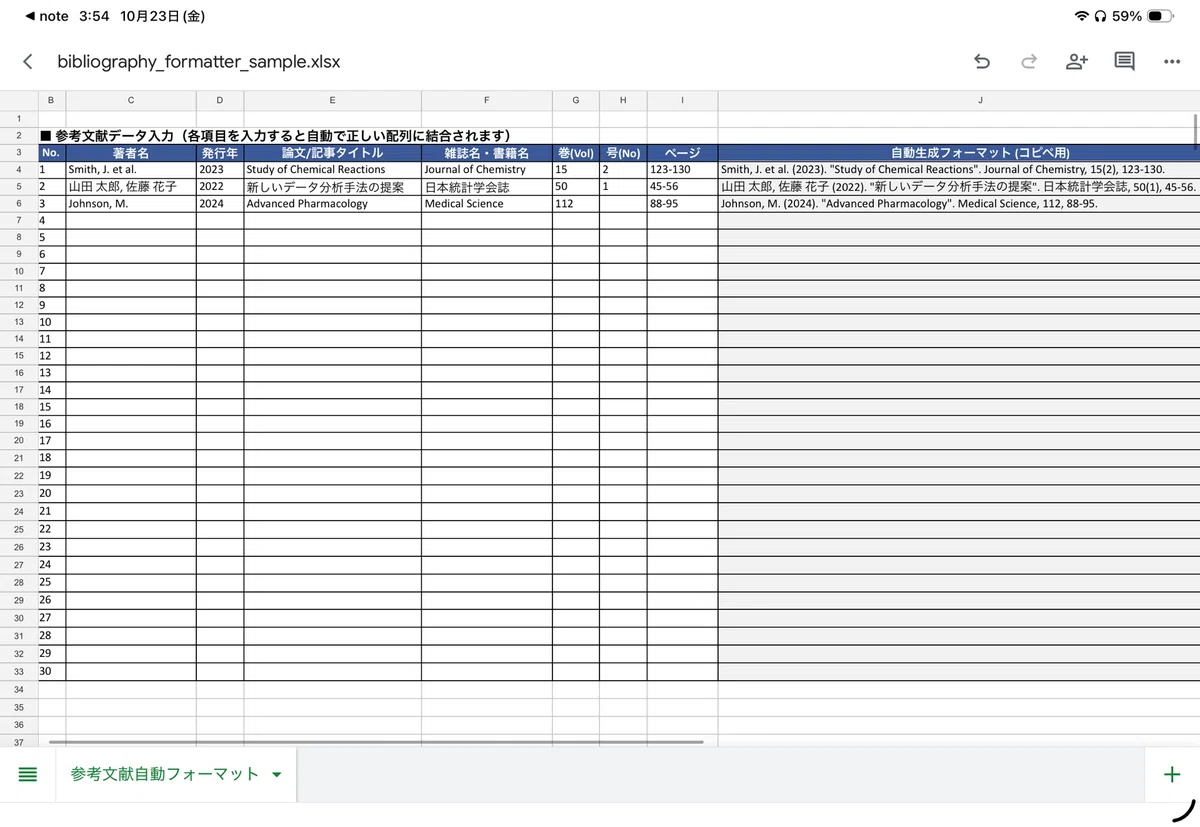Select title cell Study of Chemical Reactions

pos(332,170)
